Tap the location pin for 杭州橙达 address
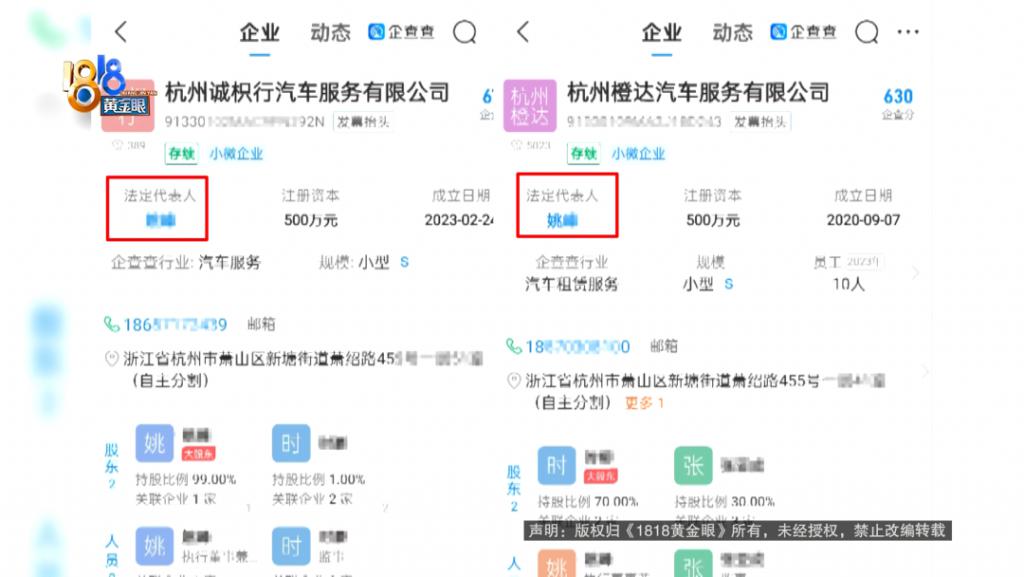Viewport: 1024px width, 577px height. (x=514, y=381)
